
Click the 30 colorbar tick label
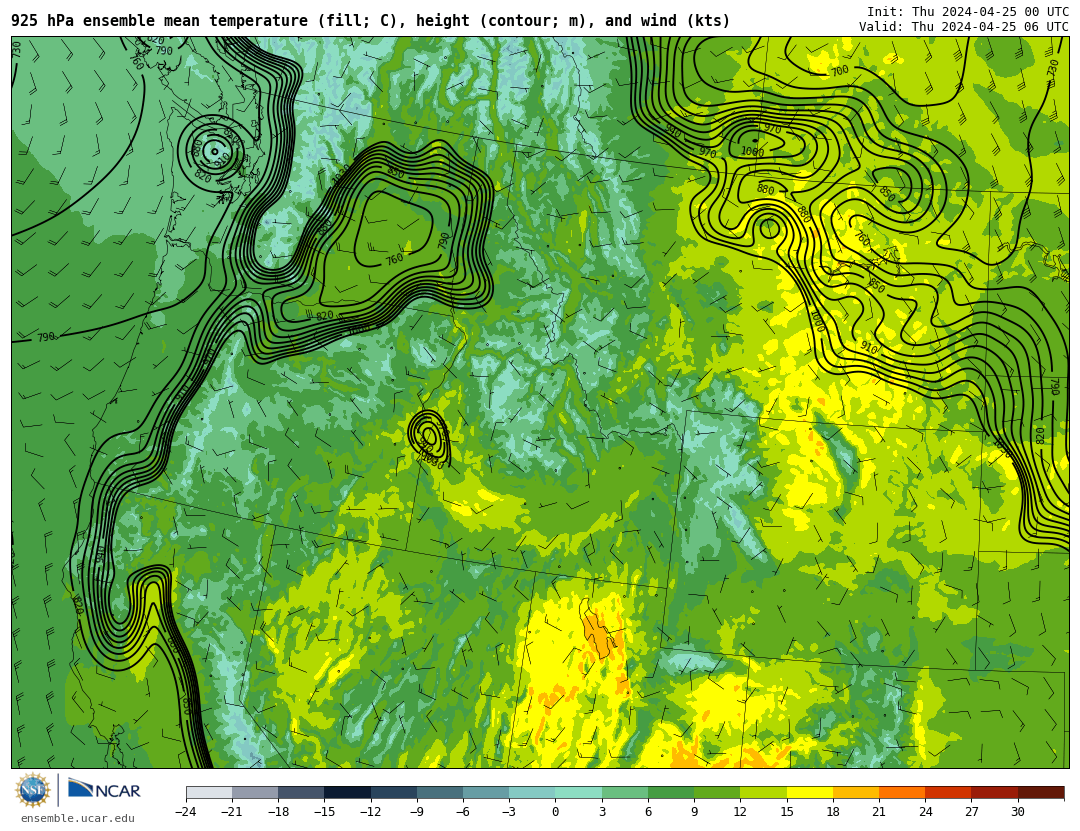click(x=1017, y=812)
